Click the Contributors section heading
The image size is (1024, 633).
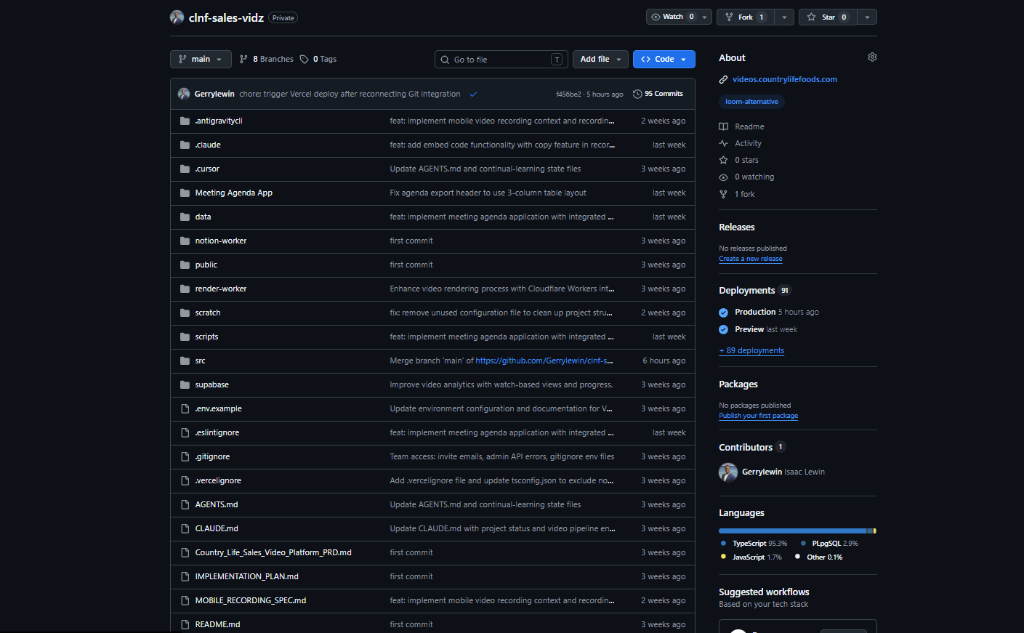point(745,447)
